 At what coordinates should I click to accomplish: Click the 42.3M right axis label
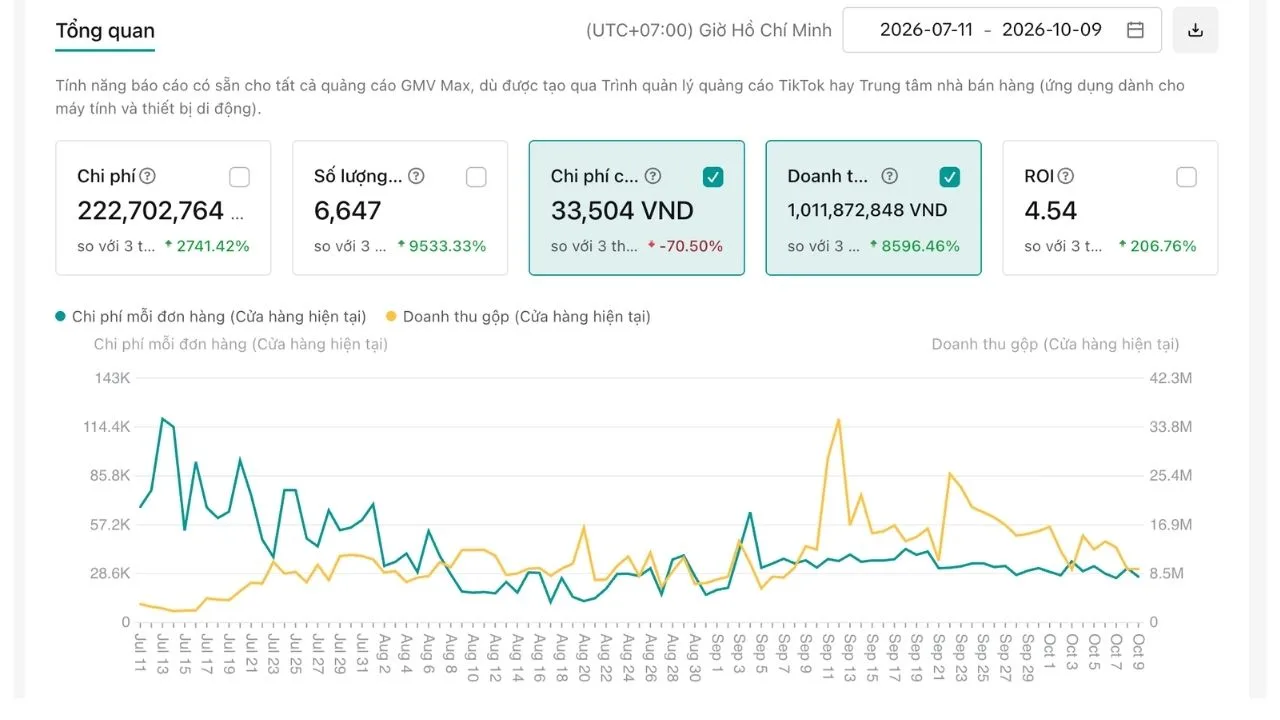point(1171,378)
